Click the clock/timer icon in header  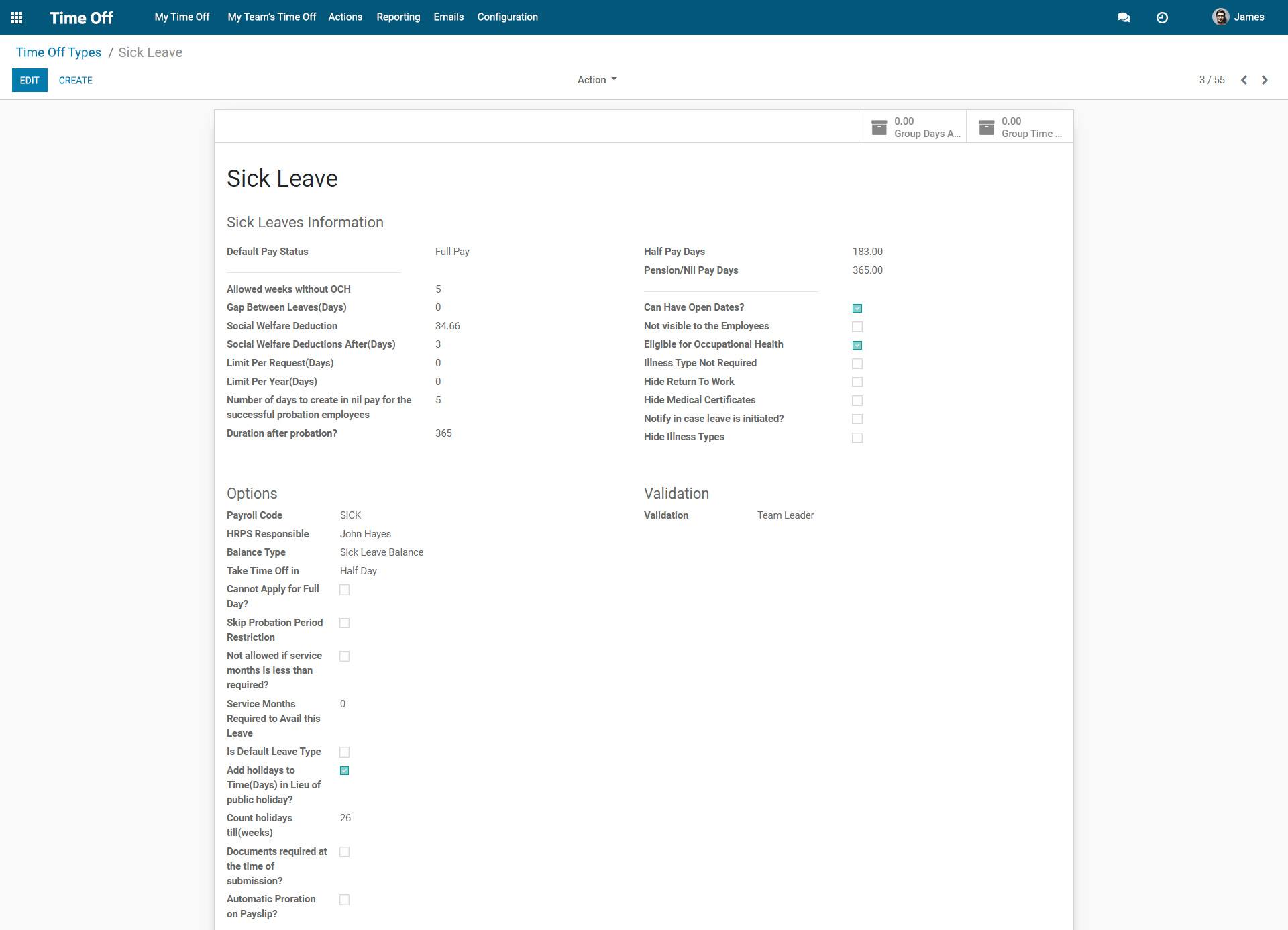tap(1162, 17)
